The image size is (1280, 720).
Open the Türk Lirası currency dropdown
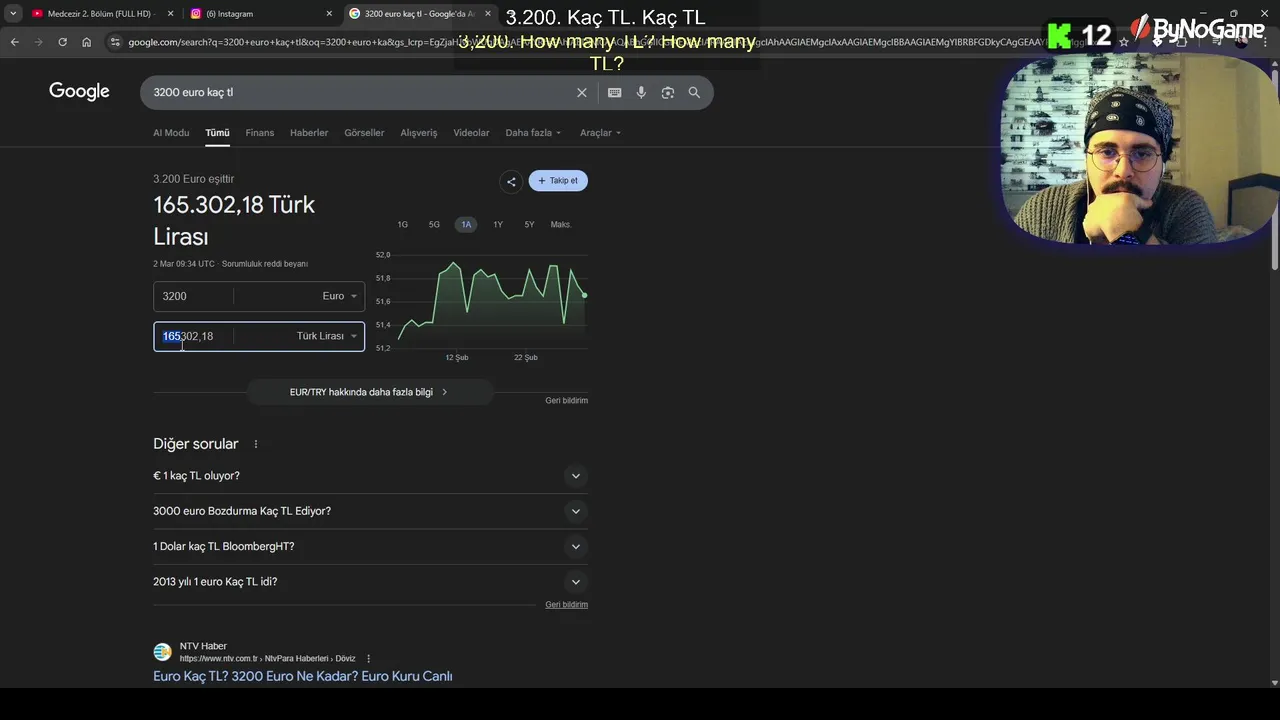(327, 336)
